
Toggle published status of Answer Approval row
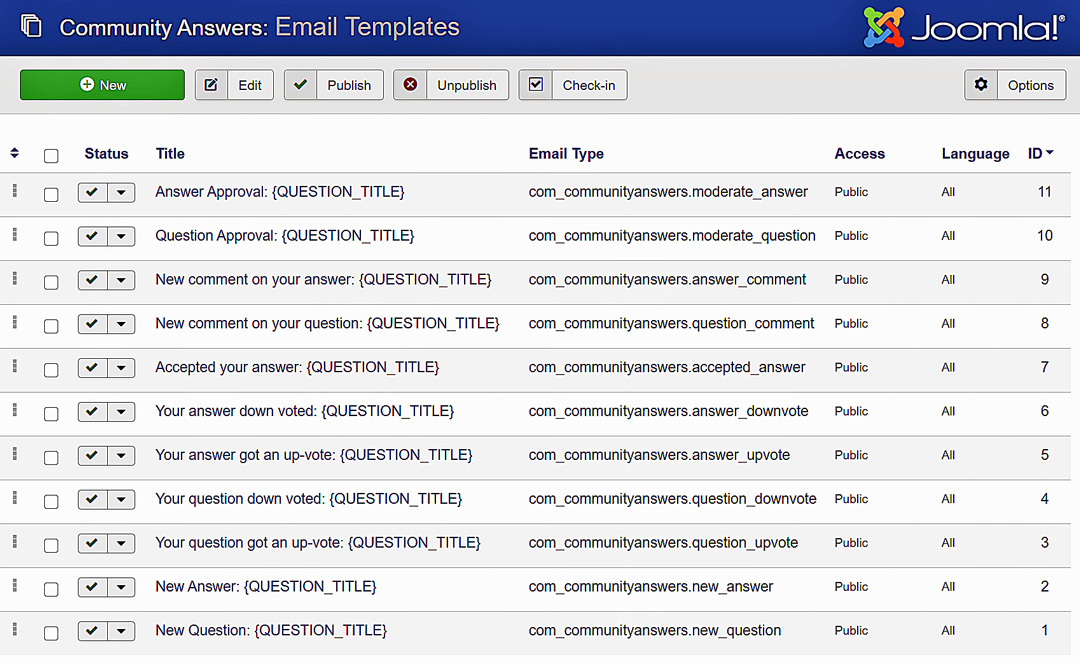pos(92,193)
